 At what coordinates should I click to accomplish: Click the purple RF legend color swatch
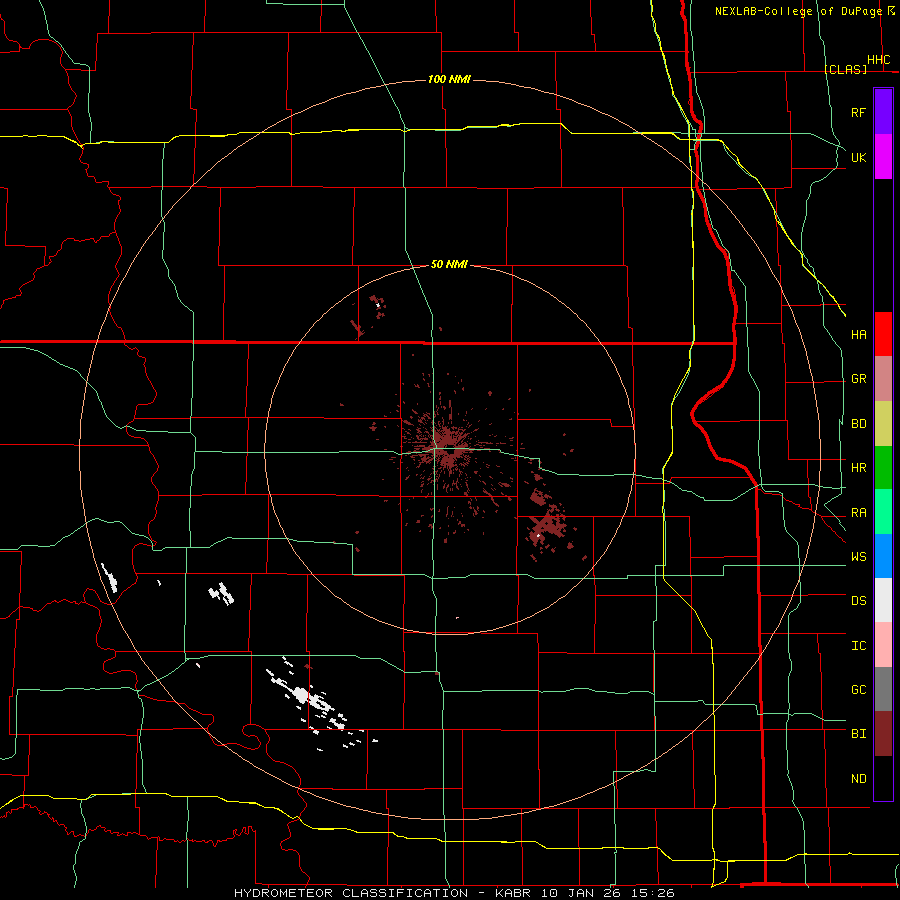(x=883, y=111)
